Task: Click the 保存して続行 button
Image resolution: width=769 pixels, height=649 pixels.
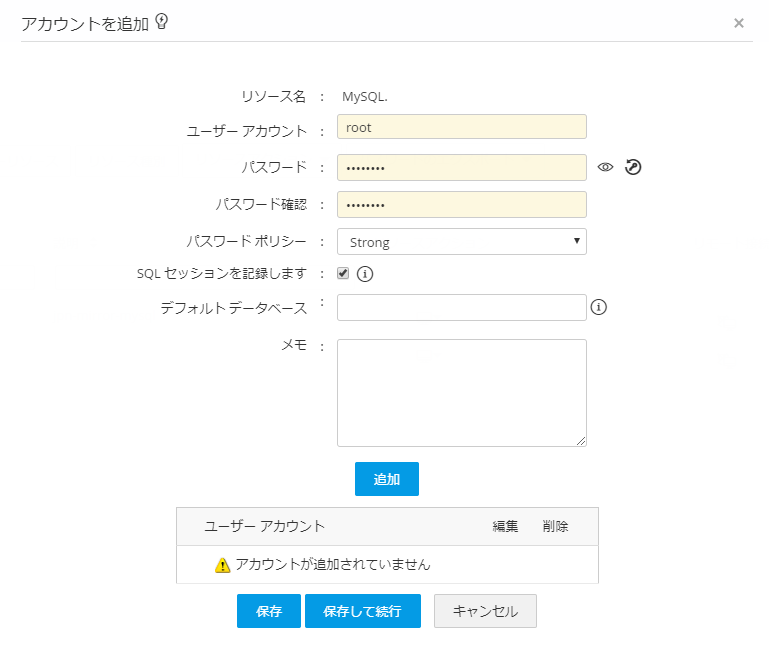Action: (x=362, y=611)
